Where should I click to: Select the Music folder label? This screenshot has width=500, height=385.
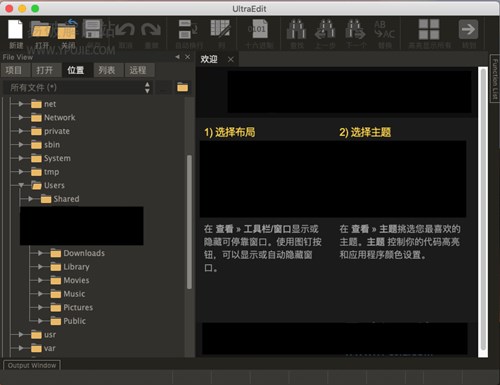pyautogui.click(x=74, y=294)
